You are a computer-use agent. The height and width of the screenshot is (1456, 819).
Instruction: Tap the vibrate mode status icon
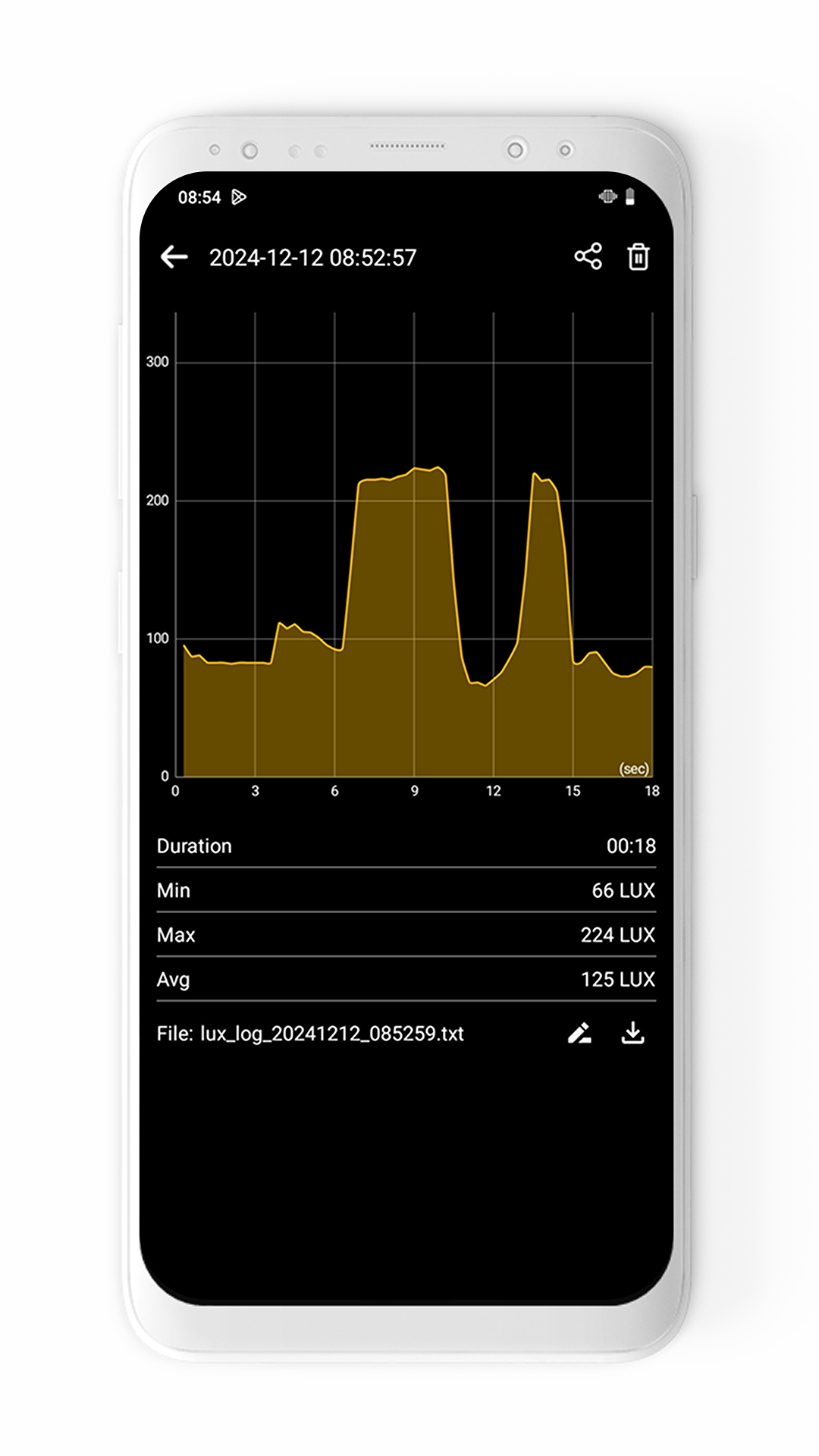(607, 197)
